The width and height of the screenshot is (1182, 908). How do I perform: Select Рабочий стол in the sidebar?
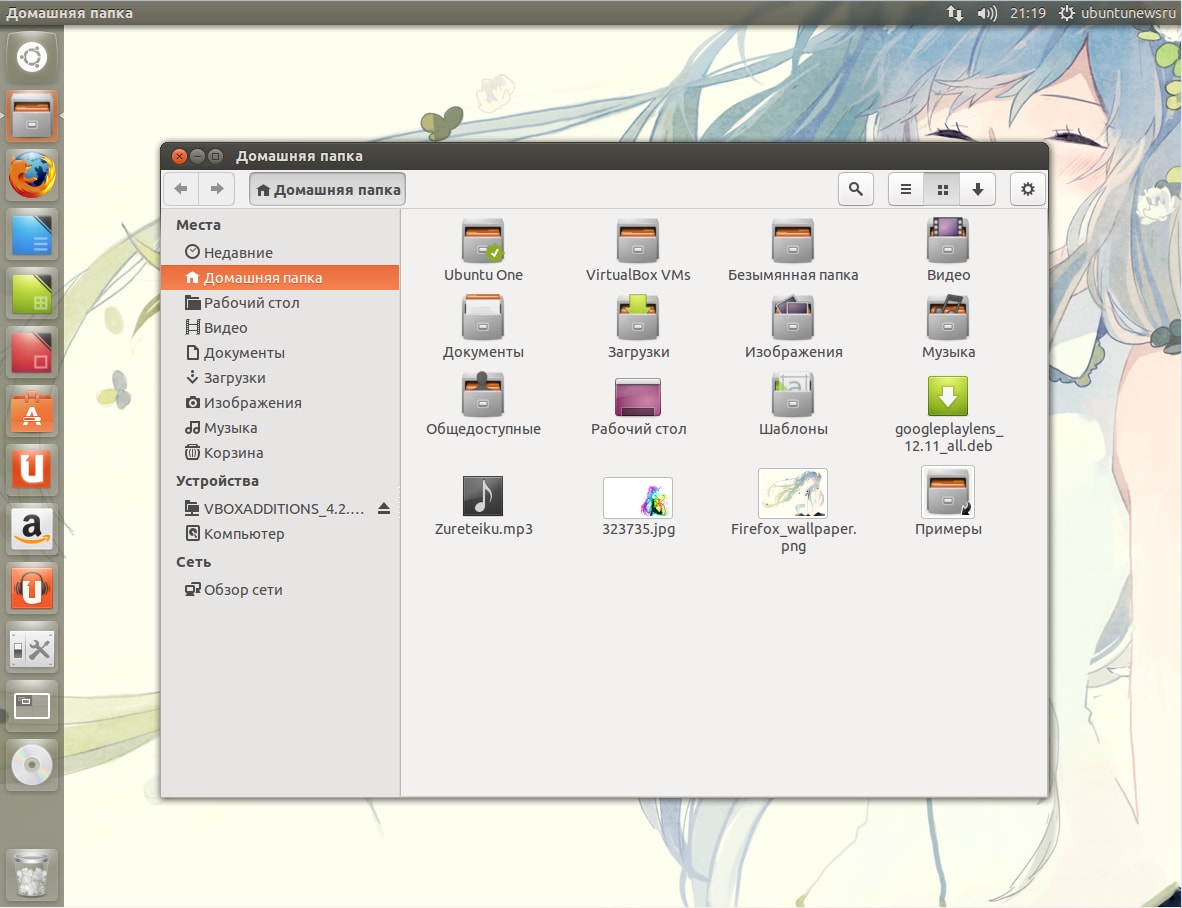(280, 302)
